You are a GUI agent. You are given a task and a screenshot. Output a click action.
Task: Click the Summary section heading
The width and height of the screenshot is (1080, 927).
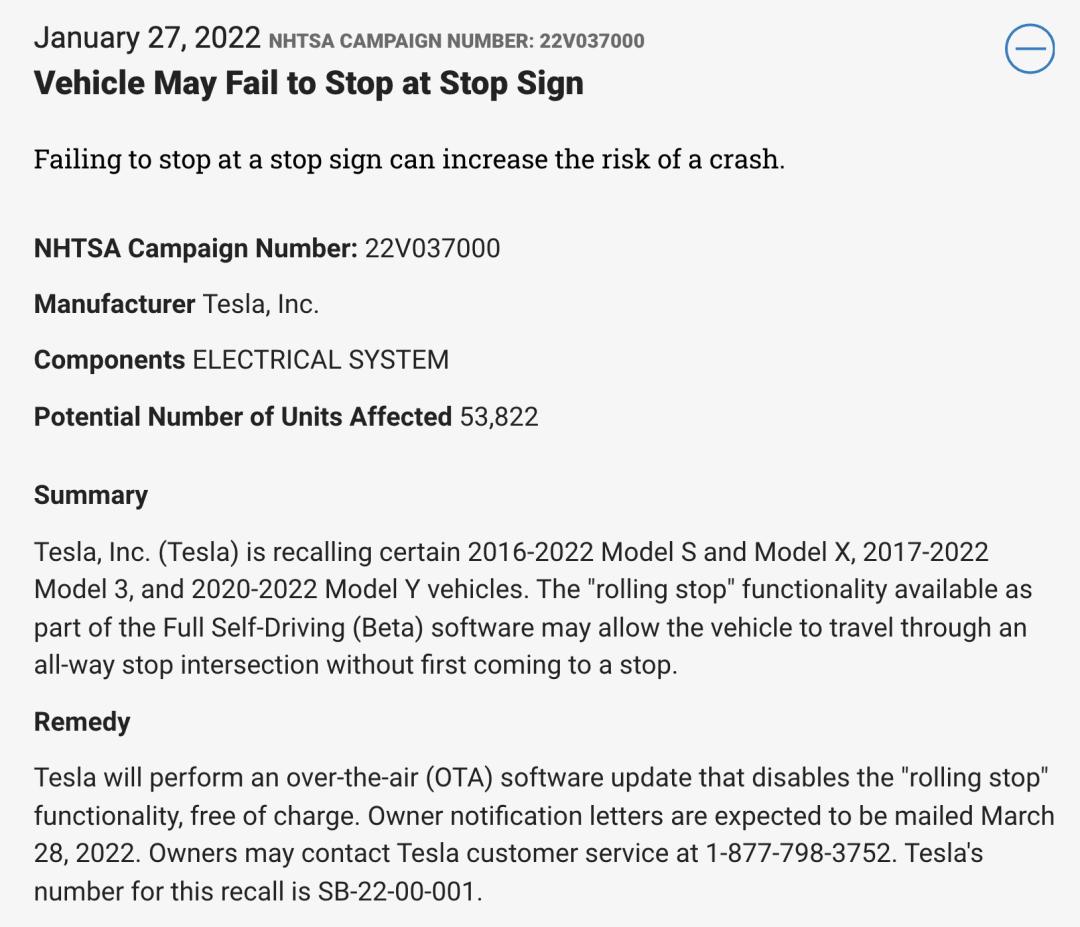(91, 495)
